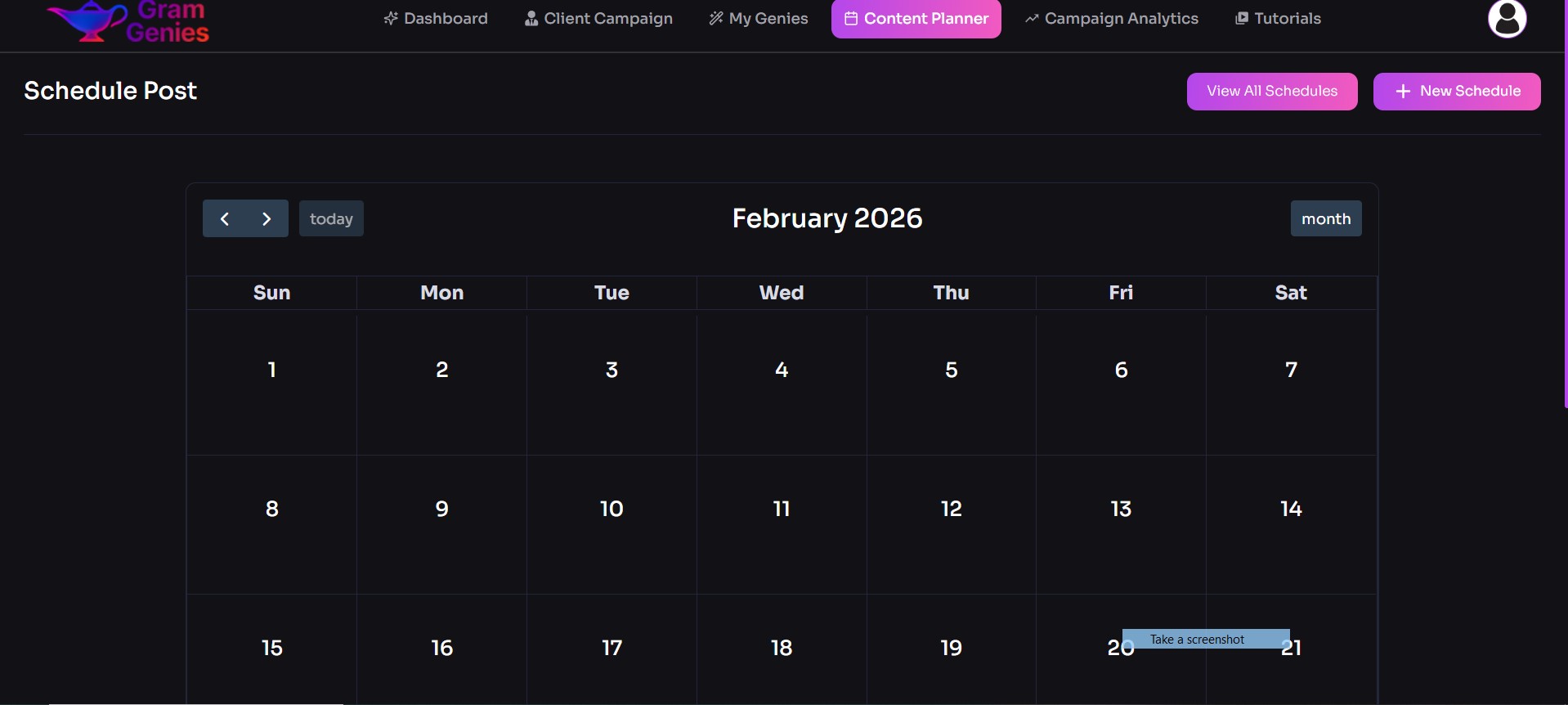This screenshot has height=705, width=1568.
Task: Pick day 4 in calendar
Action: (782, 383)
